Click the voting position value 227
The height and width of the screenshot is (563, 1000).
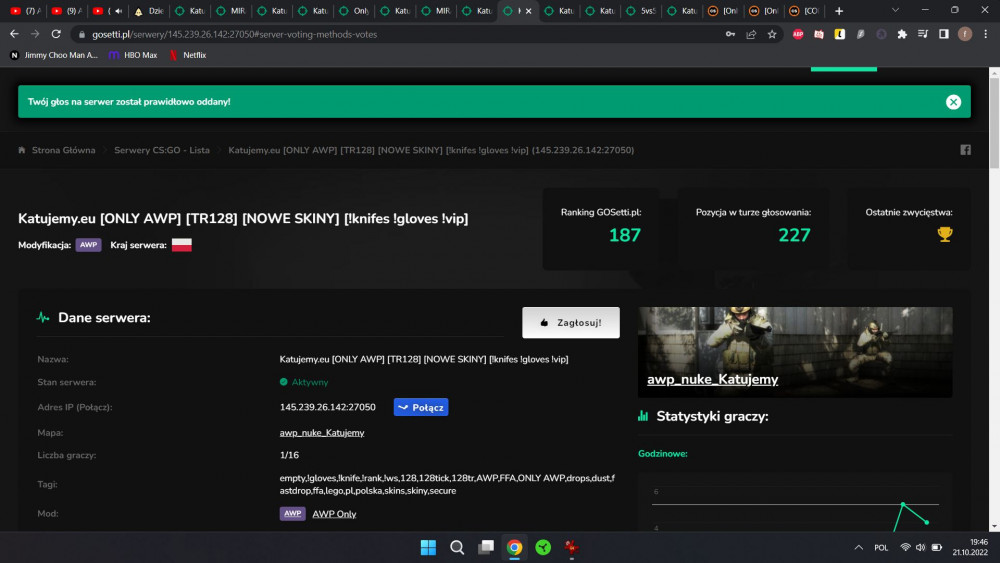tap(794, 235)
